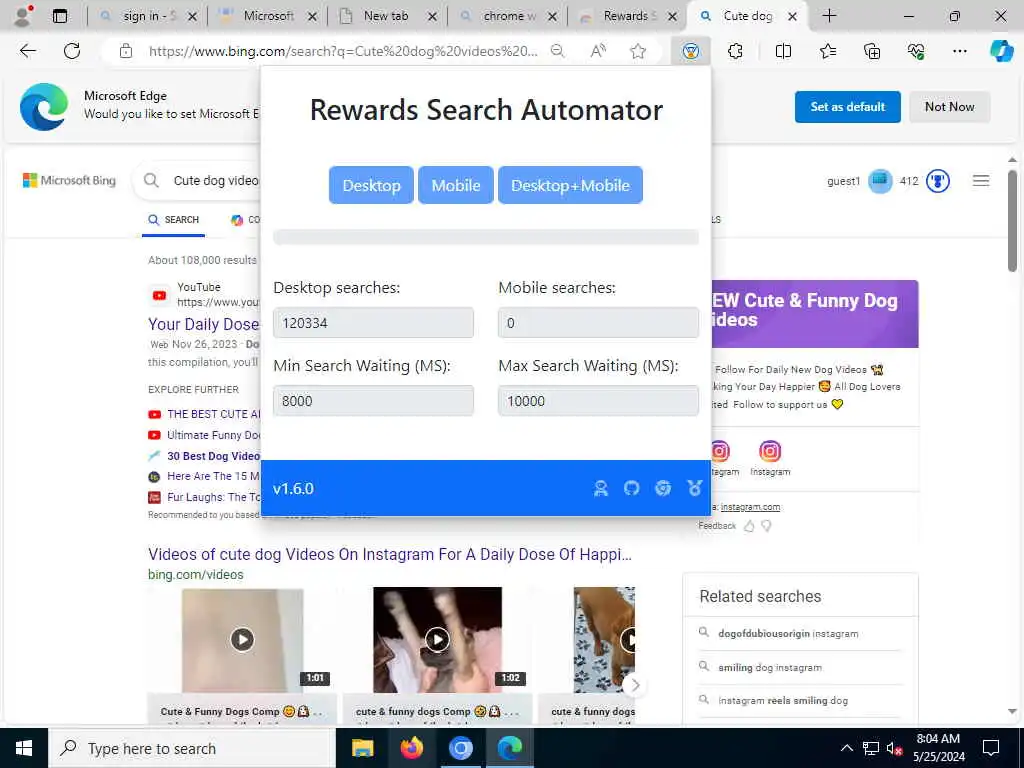Edit the Max Search Waiting field
This screenshot has width=1024, height=768.
[x=598, y=400]
